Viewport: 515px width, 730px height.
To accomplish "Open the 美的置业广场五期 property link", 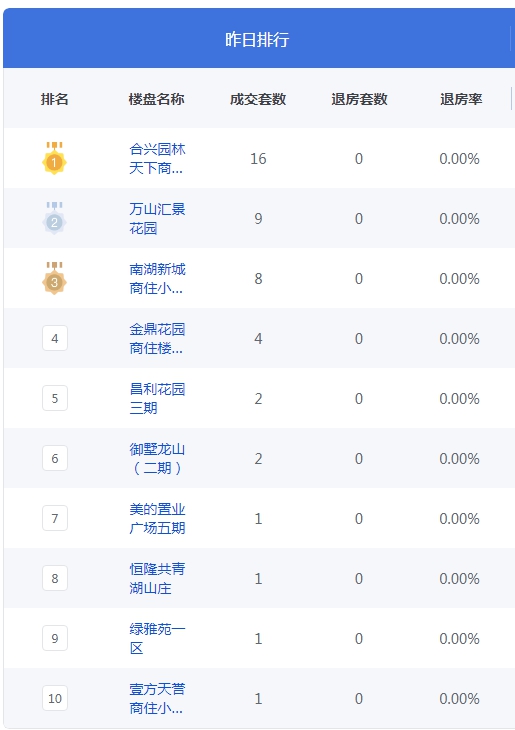I will point(157,519).
